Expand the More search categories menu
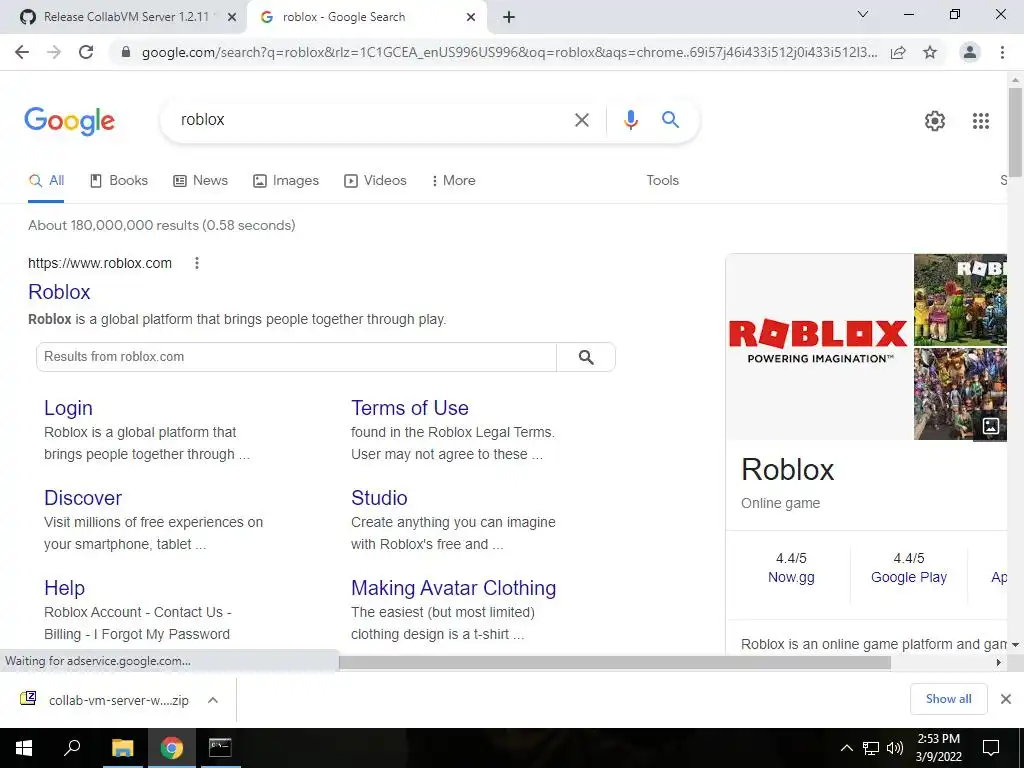1024x768 pixels. coord(453,181)
